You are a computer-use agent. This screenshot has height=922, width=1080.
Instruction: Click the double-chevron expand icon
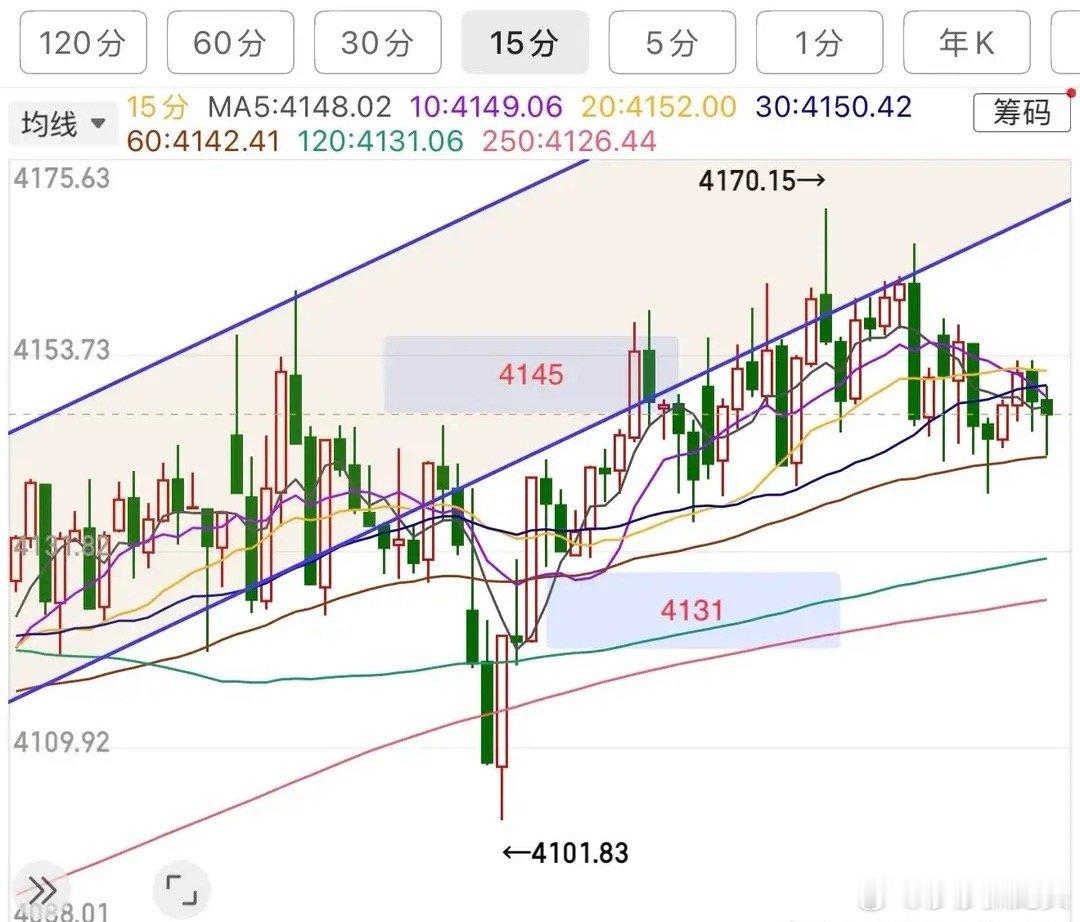point(41,890)
